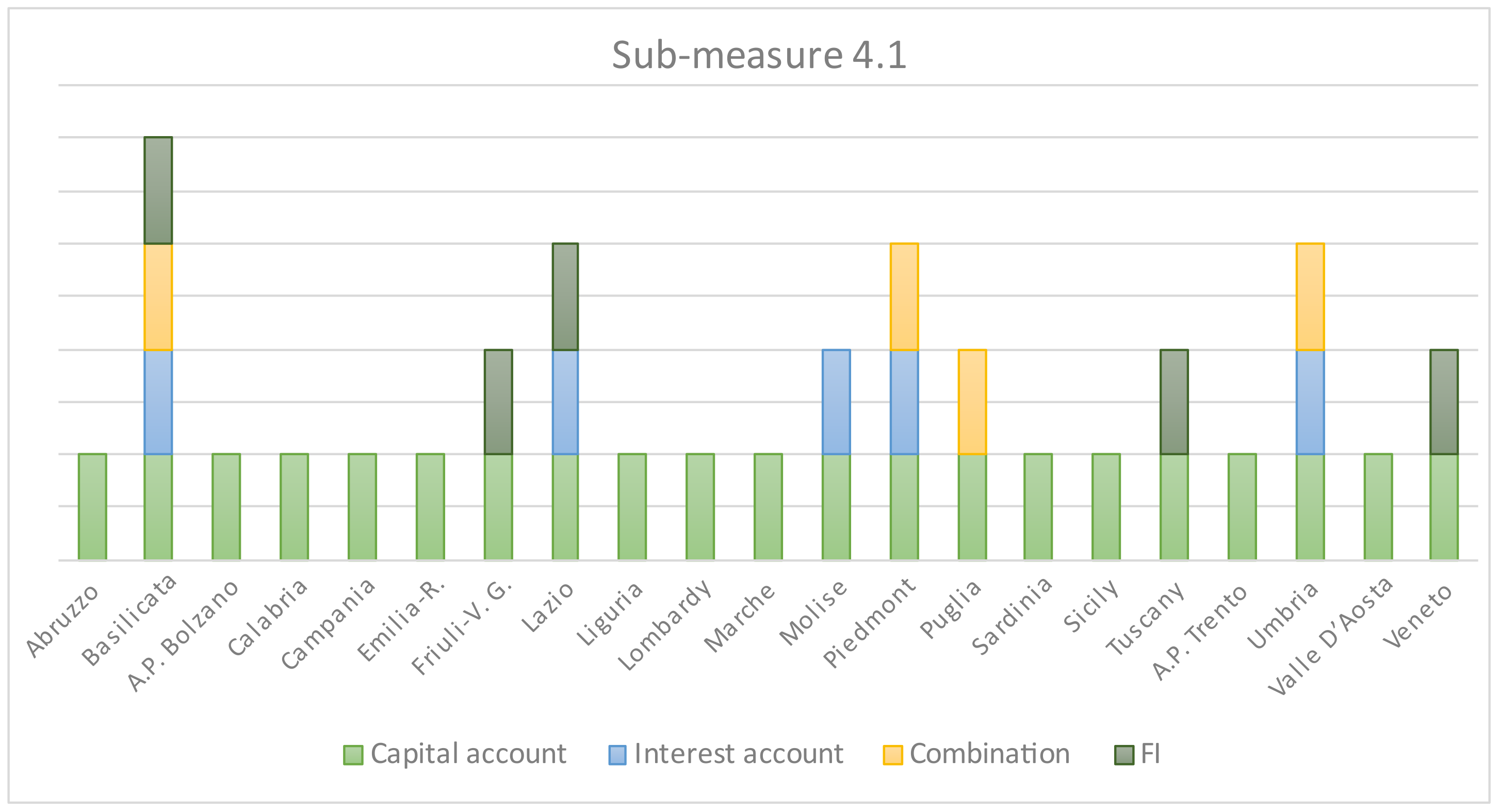Screen dimensions: 1499x812
Task: Click Puglia's orange Combination bar segment
Action: pos(972,401)
